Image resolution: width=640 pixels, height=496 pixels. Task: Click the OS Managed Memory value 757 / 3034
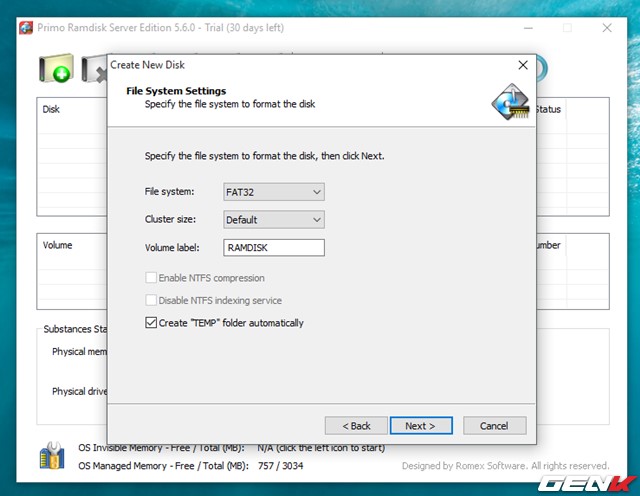point(280,466)
